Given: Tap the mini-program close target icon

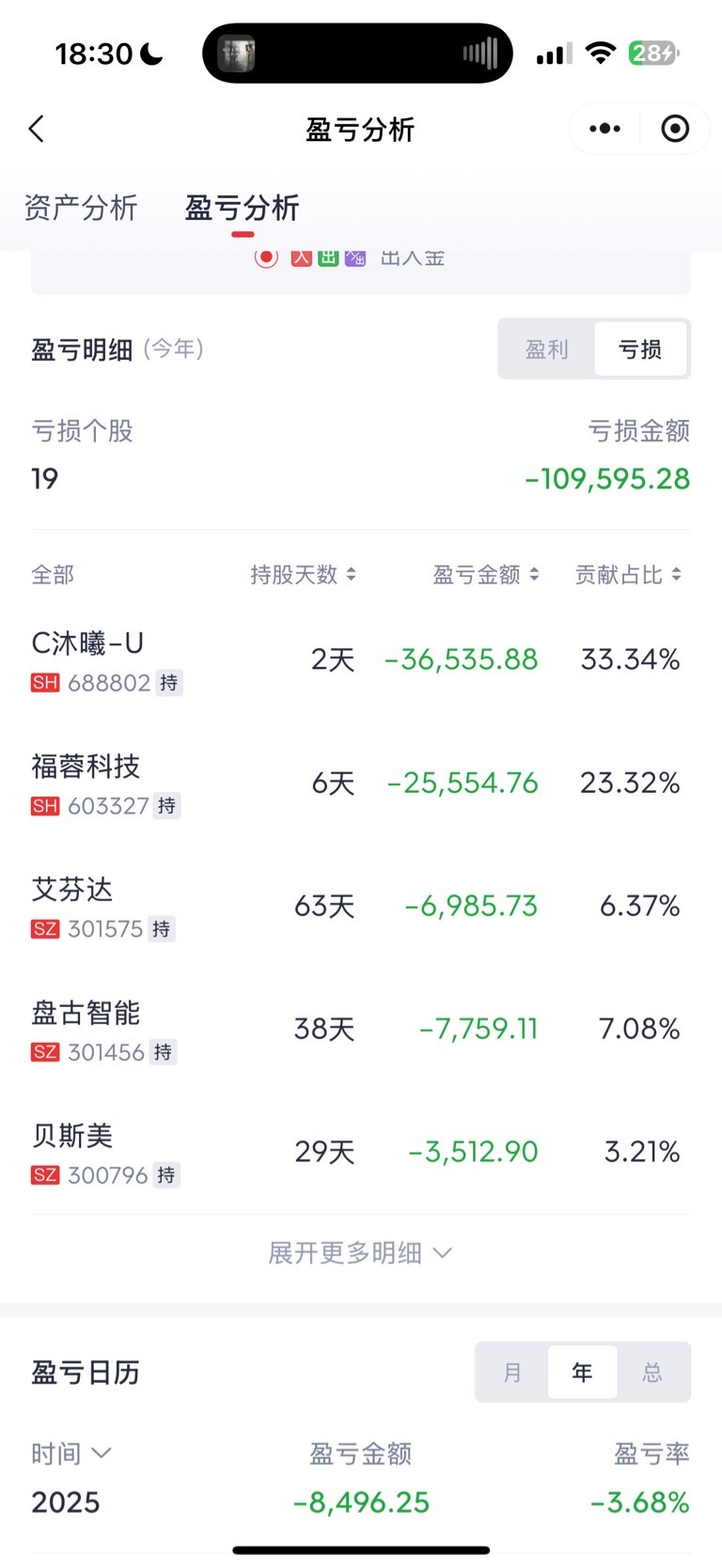Looking at the screenshot, I should [x=675, y=129].
